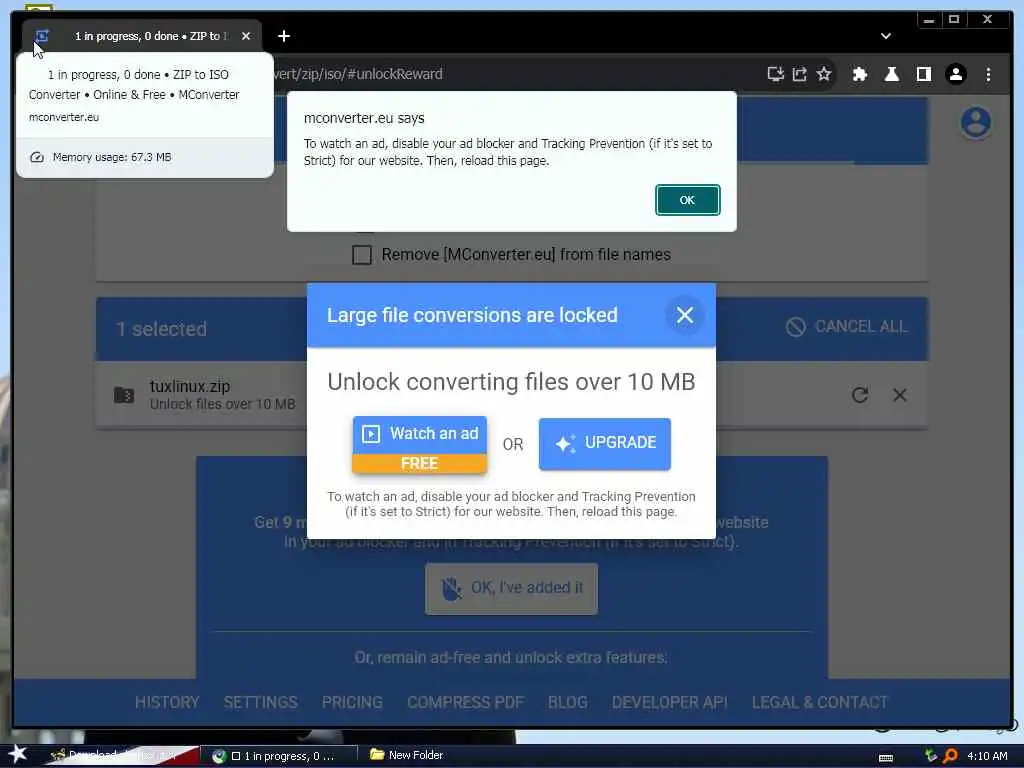Tick Remove [MConverter.eu] from file names checkbox
The width and height of the screenshot is (1024, 768).
point(362,254)
